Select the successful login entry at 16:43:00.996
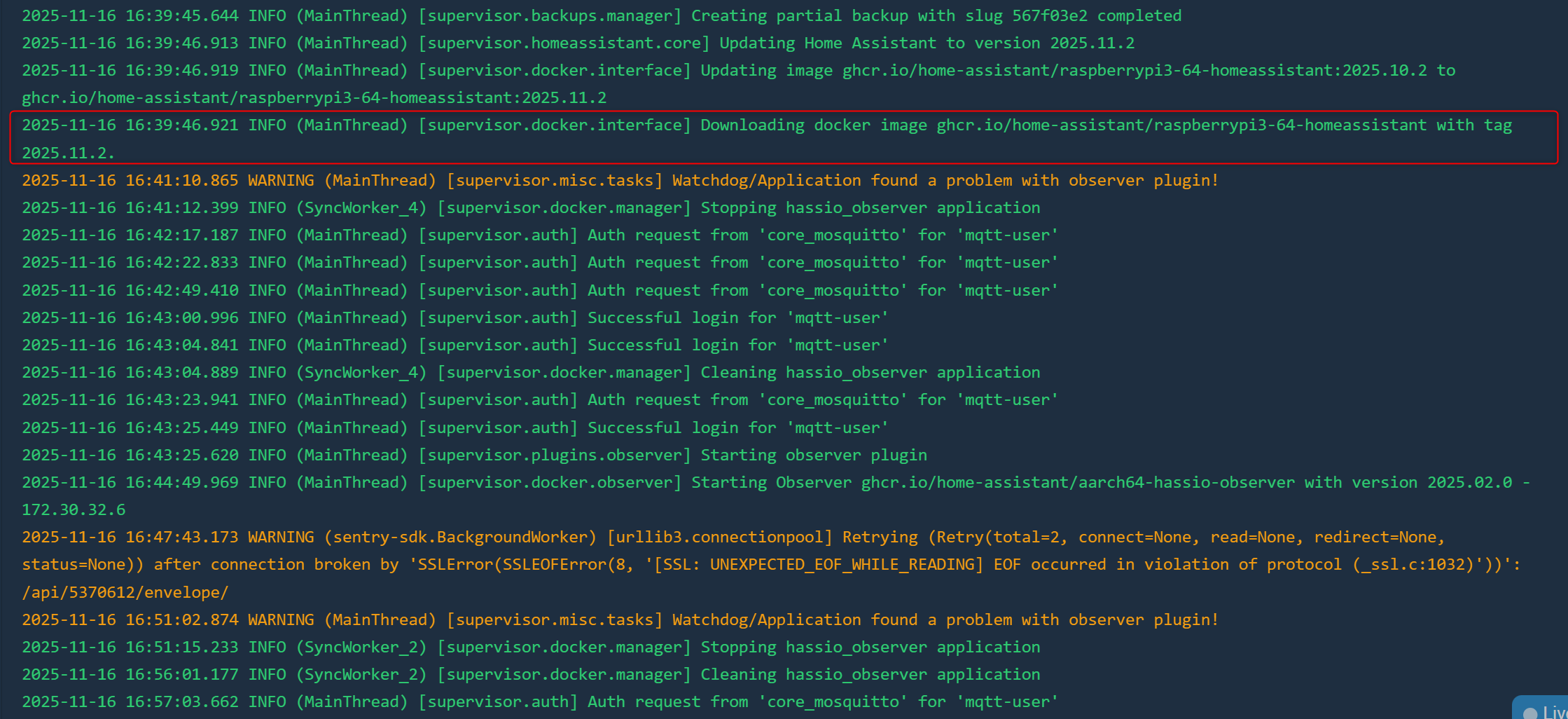This screenshot has height=719, width=1568. coord(455,317)
